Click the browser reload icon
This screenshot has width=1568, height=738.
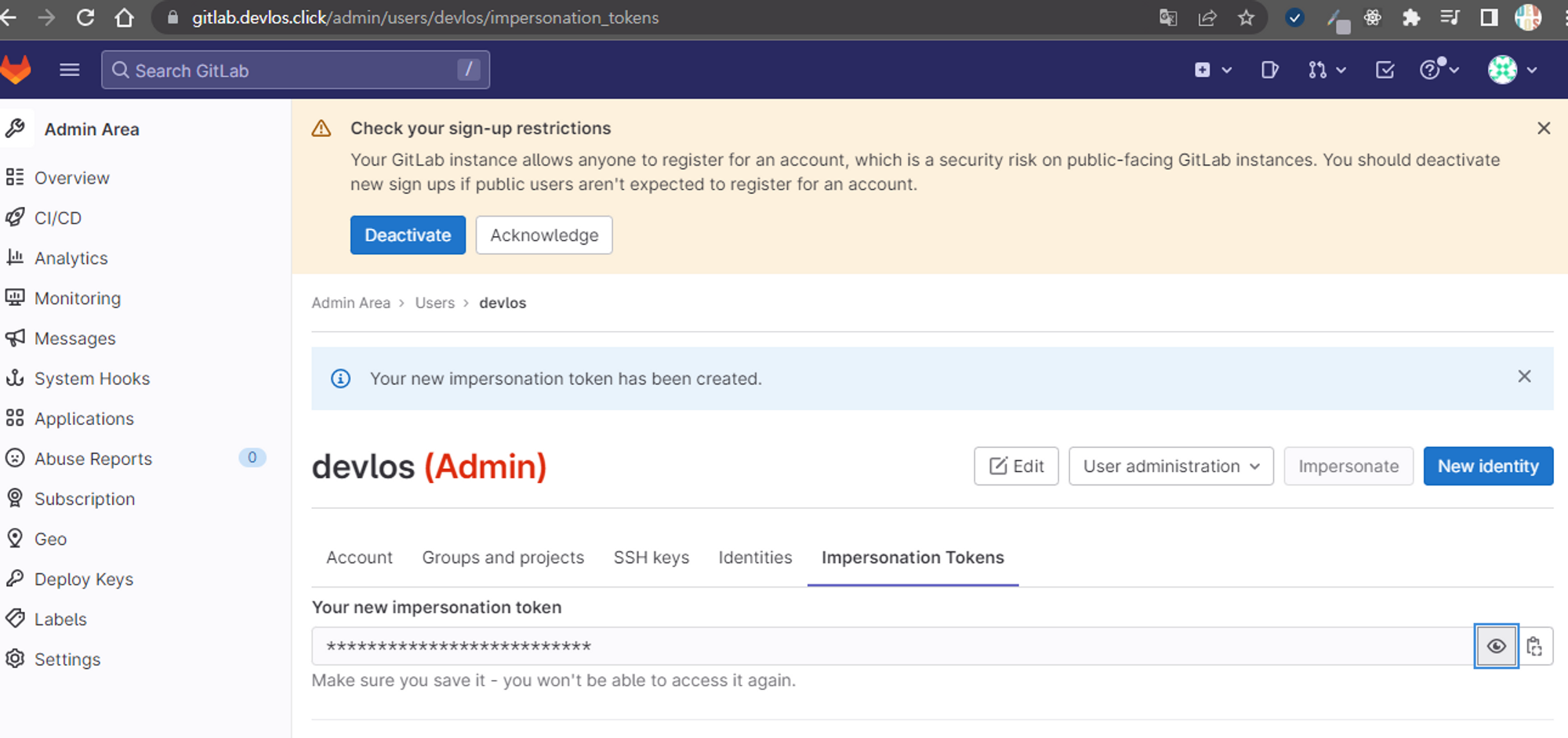[x=85, y=17]
